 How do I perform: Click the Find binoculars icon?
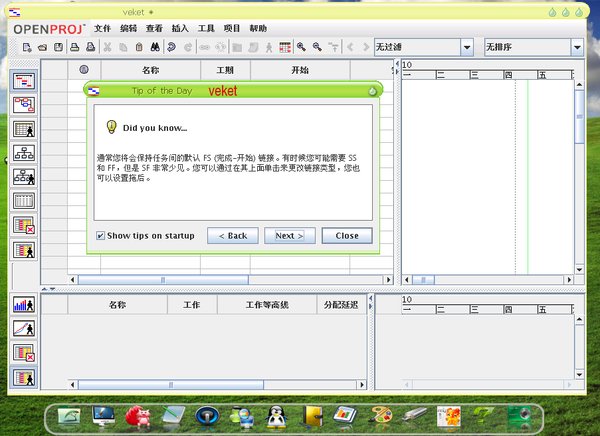155,47
